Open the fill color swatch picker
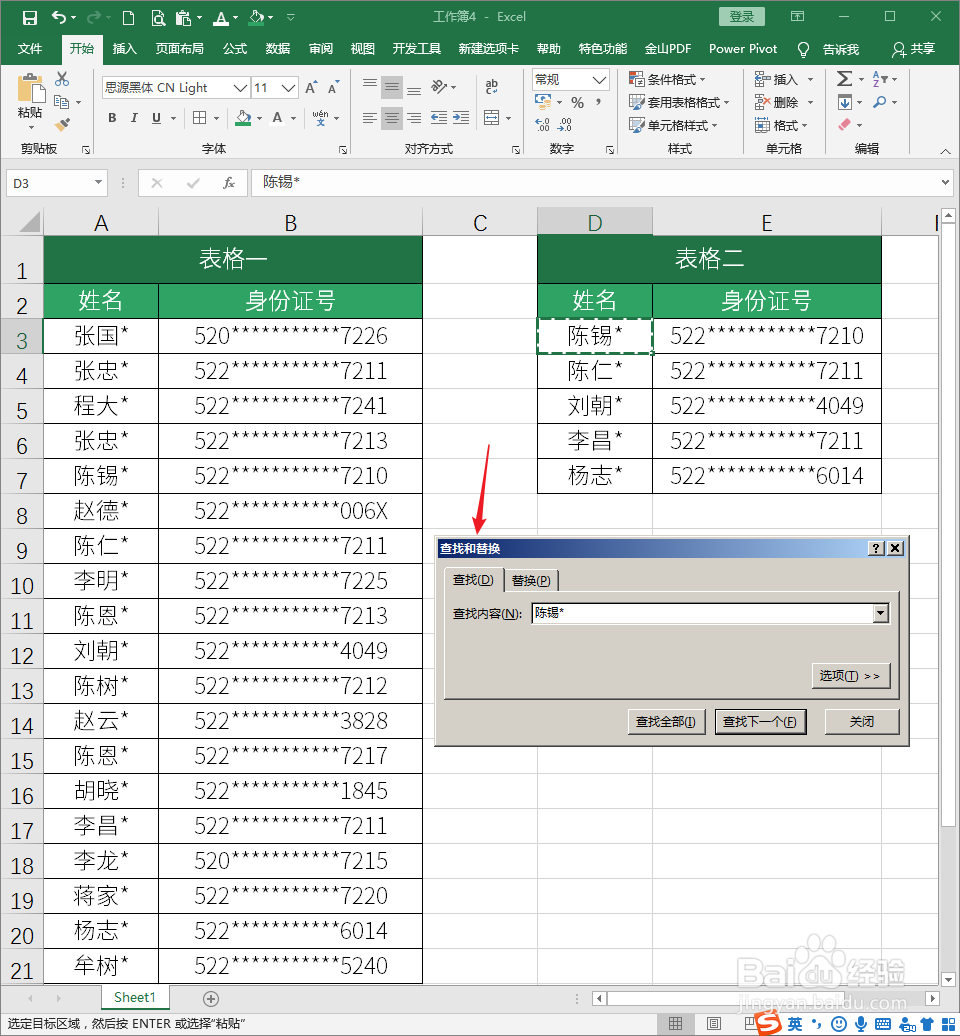 point(258,118)
